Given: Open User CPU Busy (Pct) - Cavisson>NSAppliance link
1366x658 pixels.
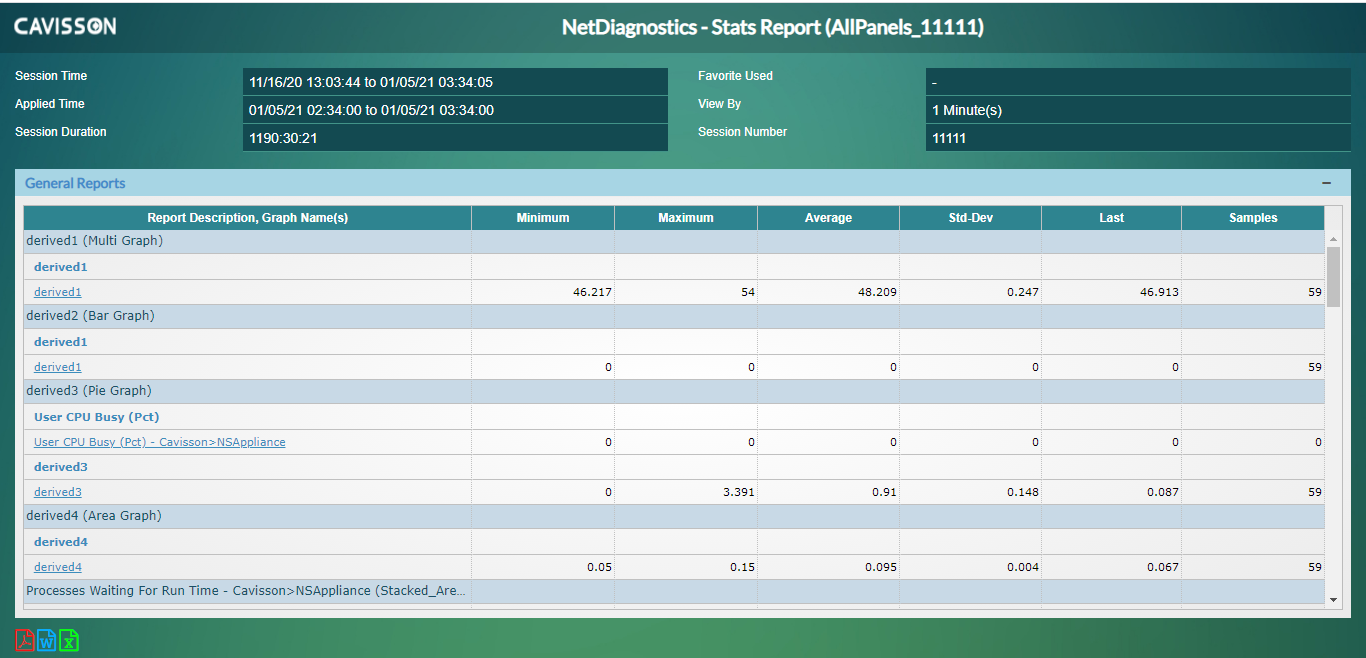Looking at the screenshot, I should (160, 442).
